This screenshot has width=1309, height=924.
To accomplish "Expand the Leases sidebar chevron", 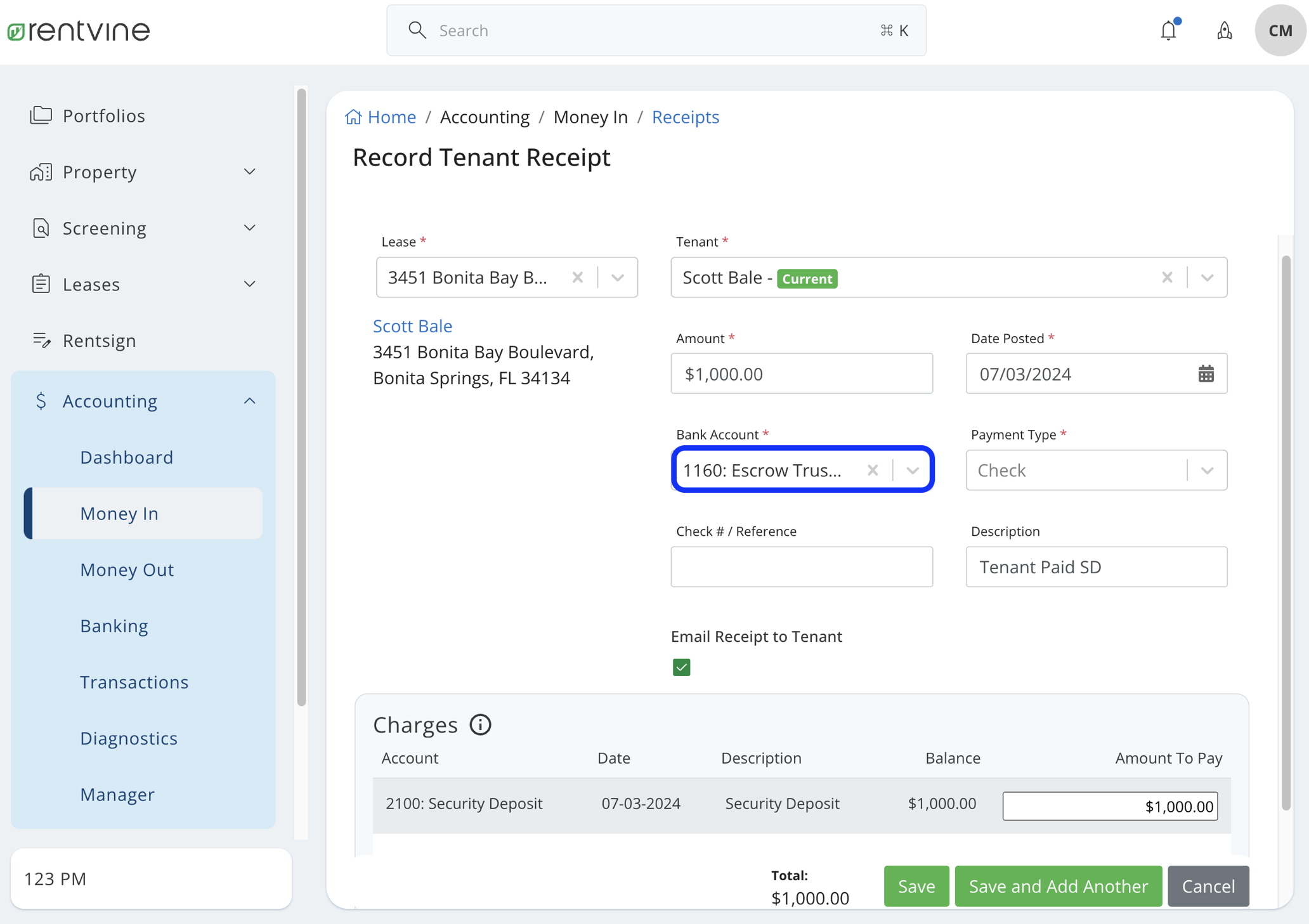I will pos(249,284).
